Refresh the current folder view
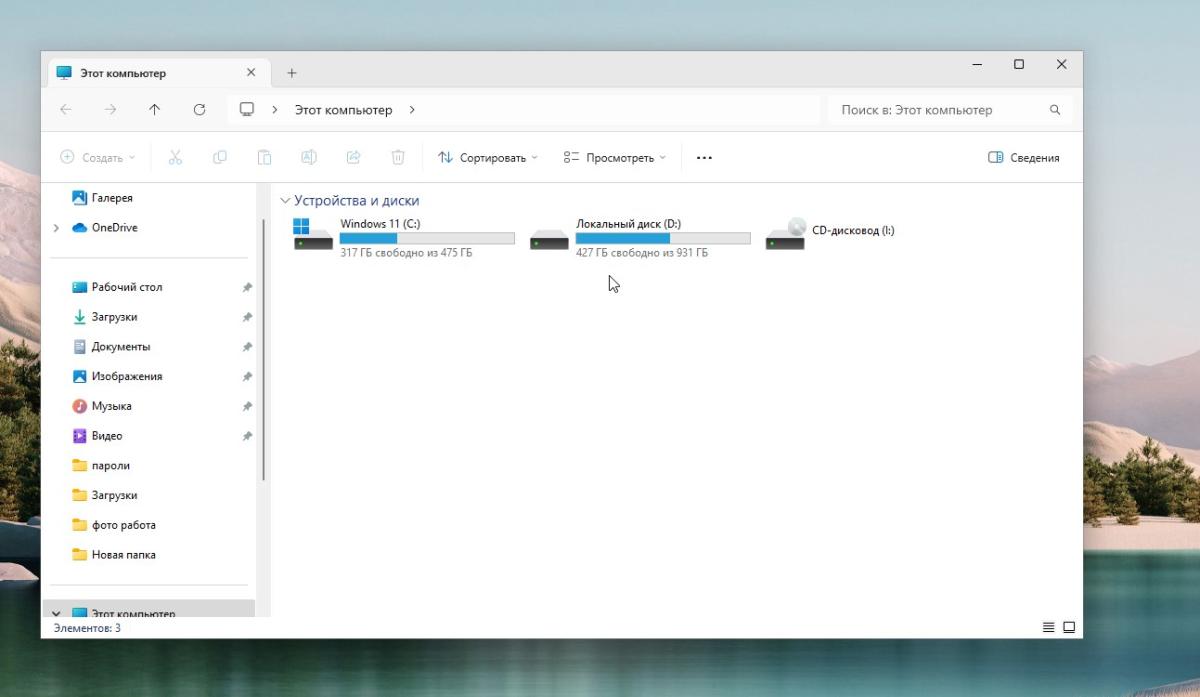This screenshot has height=697, width=1200. pyautogui.click(x=199, y=110)
